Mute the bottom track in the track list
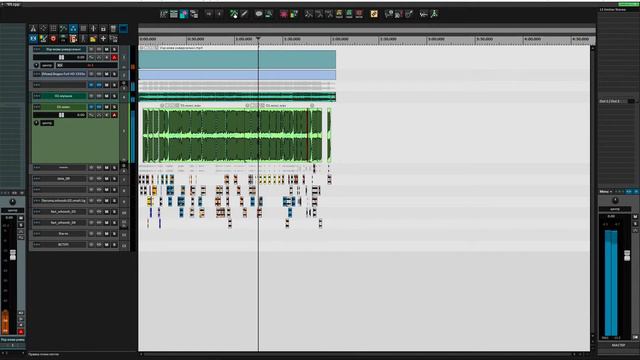Image resolution: width=640 pixels, height=360 pixels. coord(107,245)
